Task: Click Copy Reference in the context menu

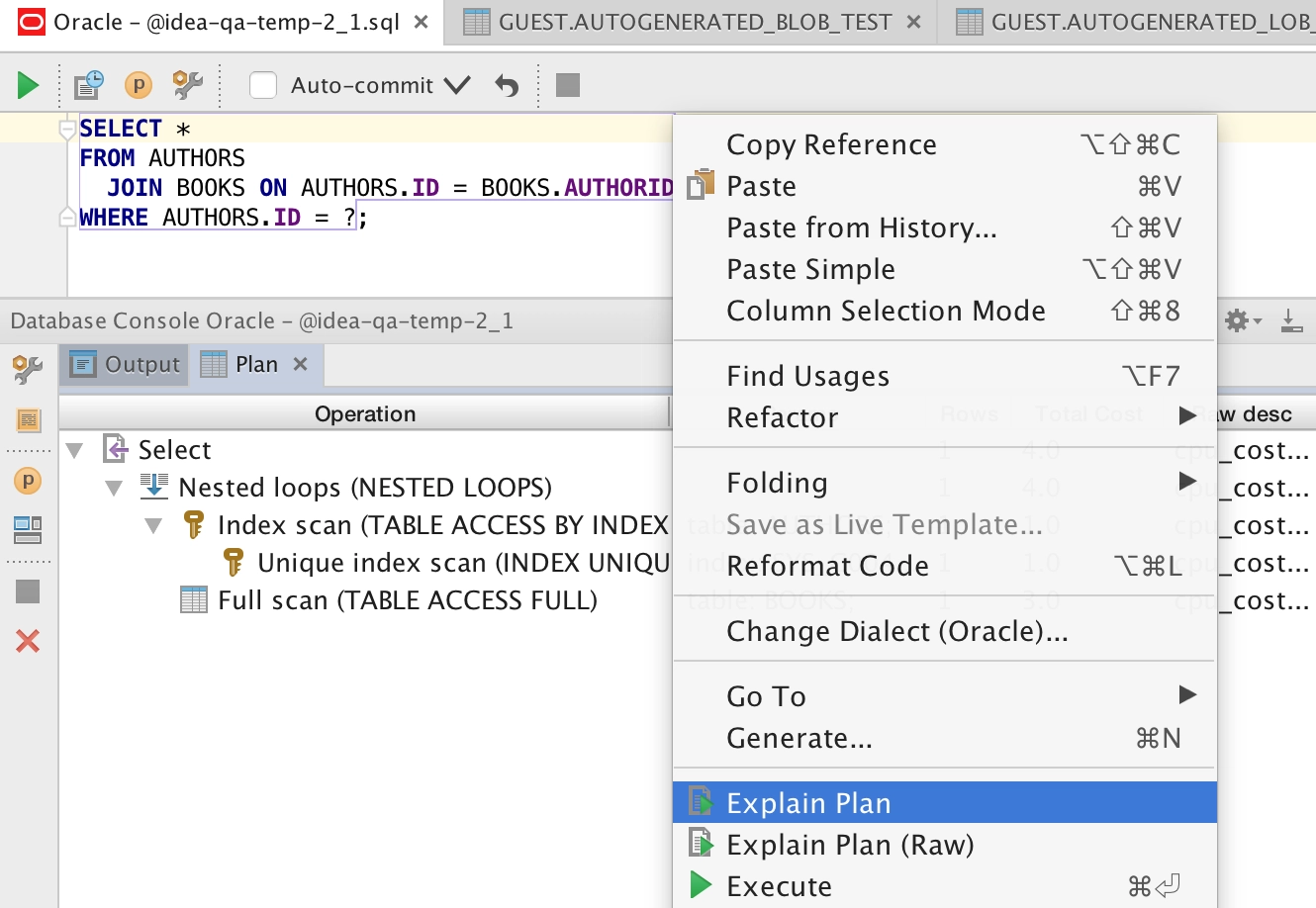Action: coord(945,143)
